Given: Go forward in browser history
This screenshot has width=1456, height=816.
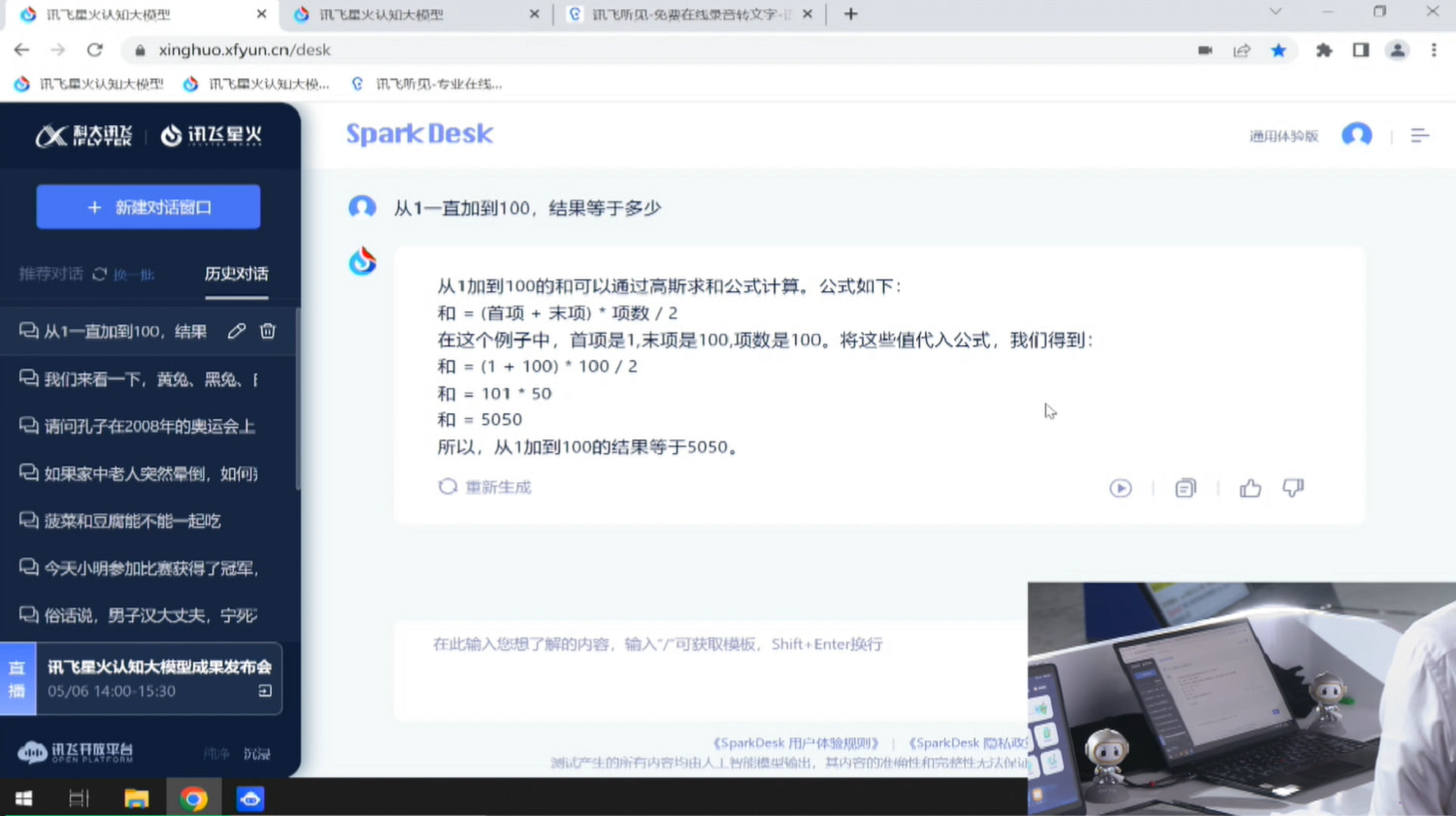Looking at the screenshot, I should pyautogui.click(x=57, y=49).
